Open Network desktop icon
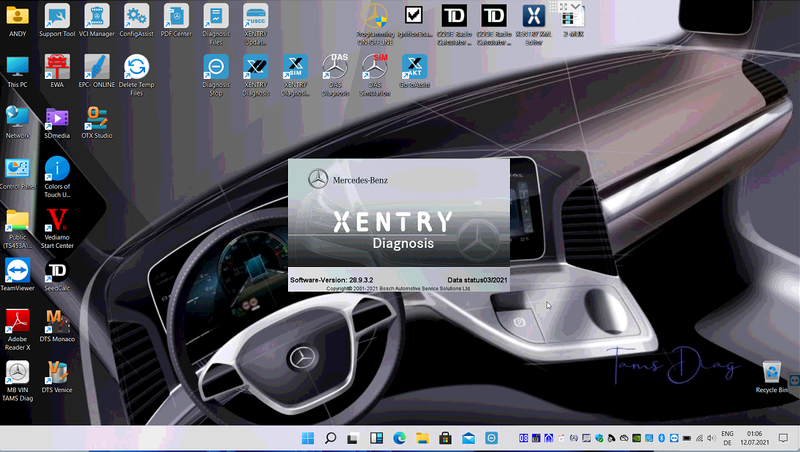Screen dimensions: 800x452 click(17, 122)
